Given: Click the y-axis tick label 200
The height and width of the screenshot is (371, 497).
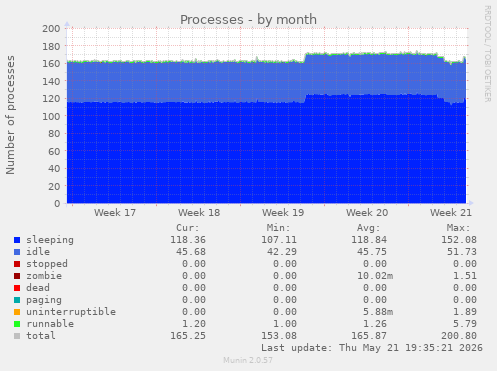Looking at the screenshot, I should (x=51, y=29).
